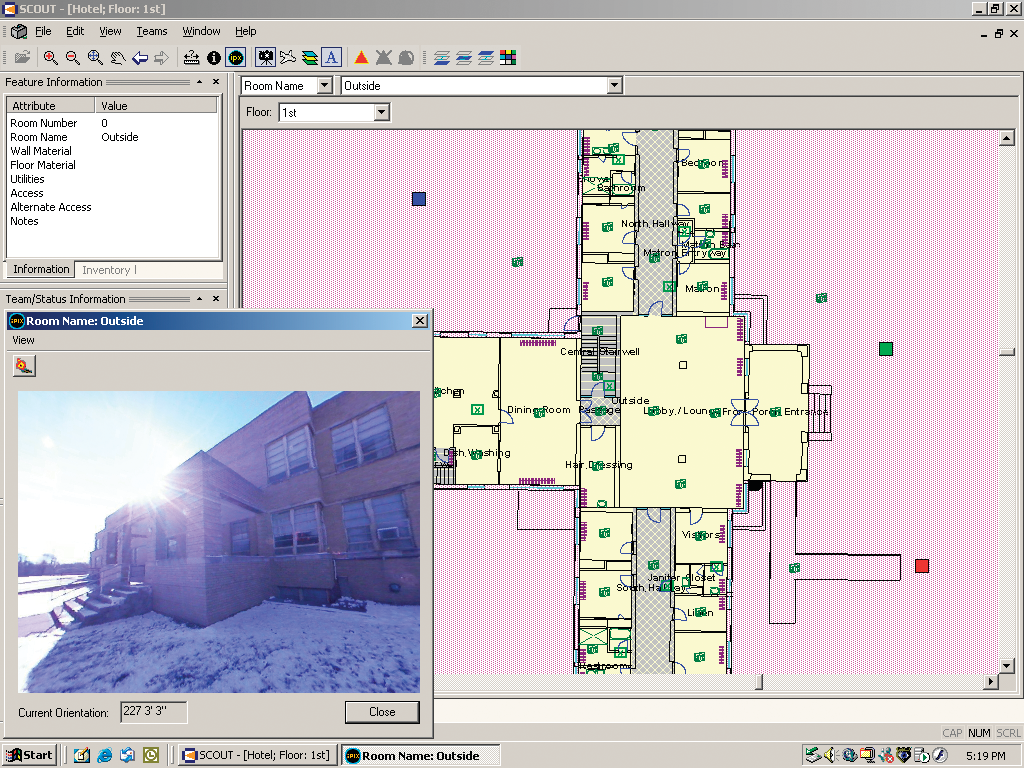Viewport: 1024px width, 768px height.
Task: Click the Current Orientation value field
Action: coord(153,712)
